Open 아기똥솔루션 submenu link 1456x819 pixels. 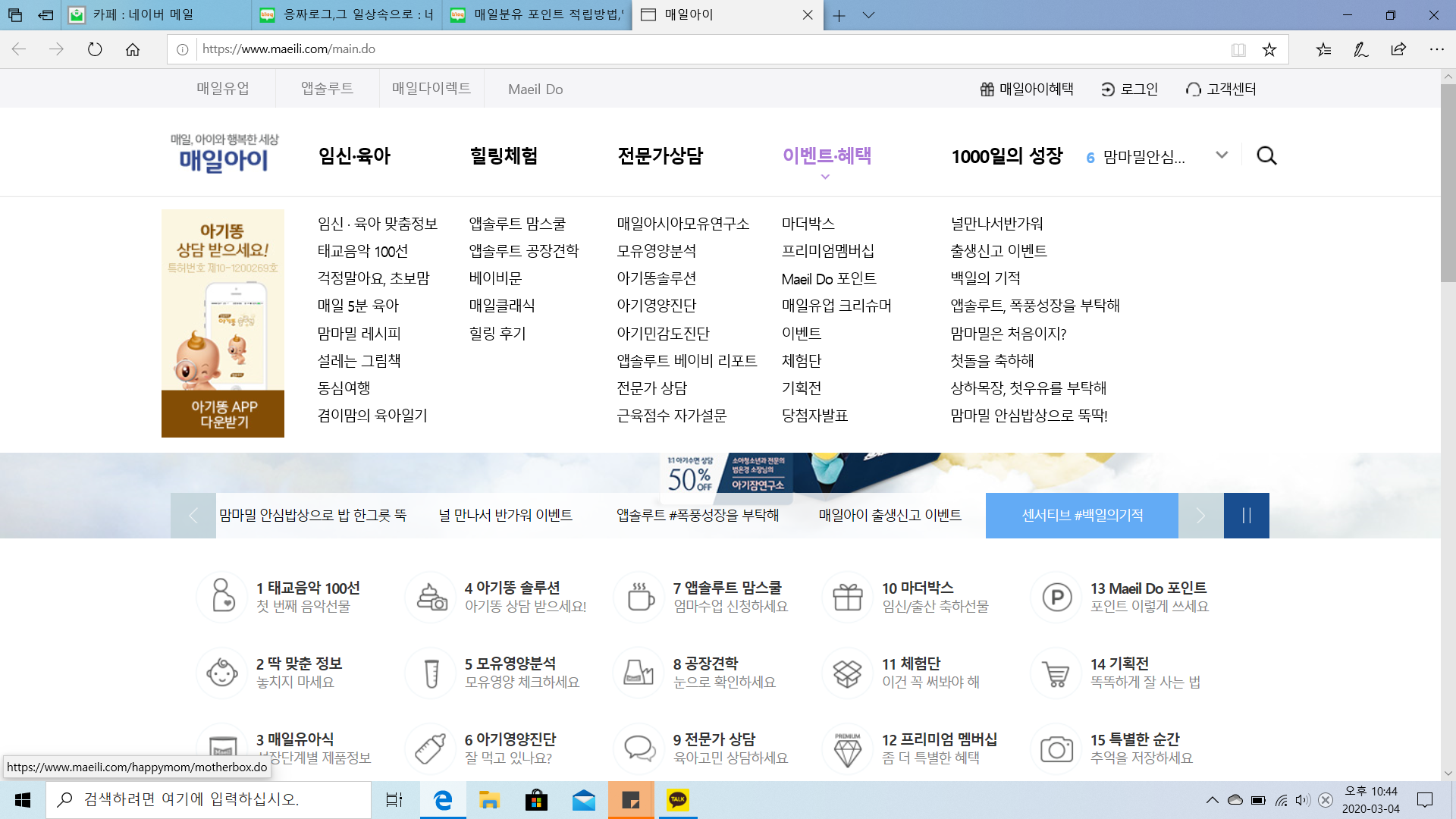coord(657,278)
